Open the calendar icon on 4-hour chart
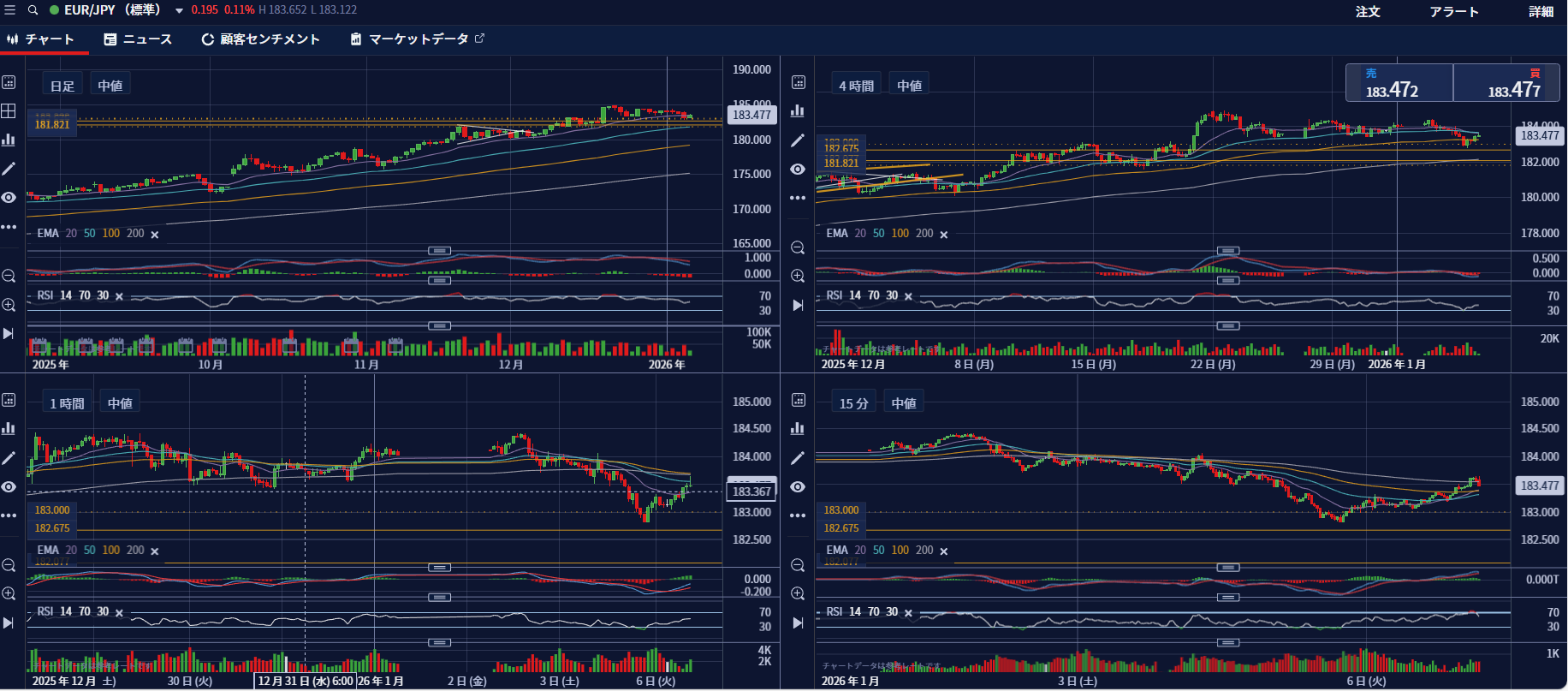Image resolution: width=1568 pixels, height=691 pixels. 798,82
